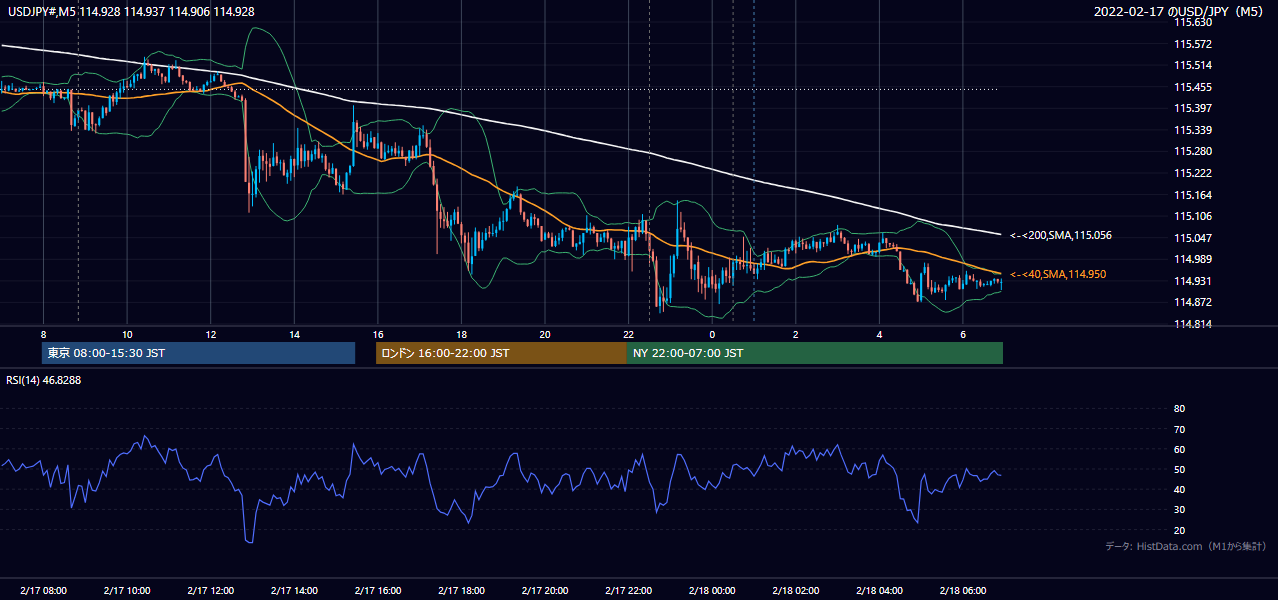Click price axis label 114.872
This screenshot has width=1278, height=600.
coord(1193,302)
